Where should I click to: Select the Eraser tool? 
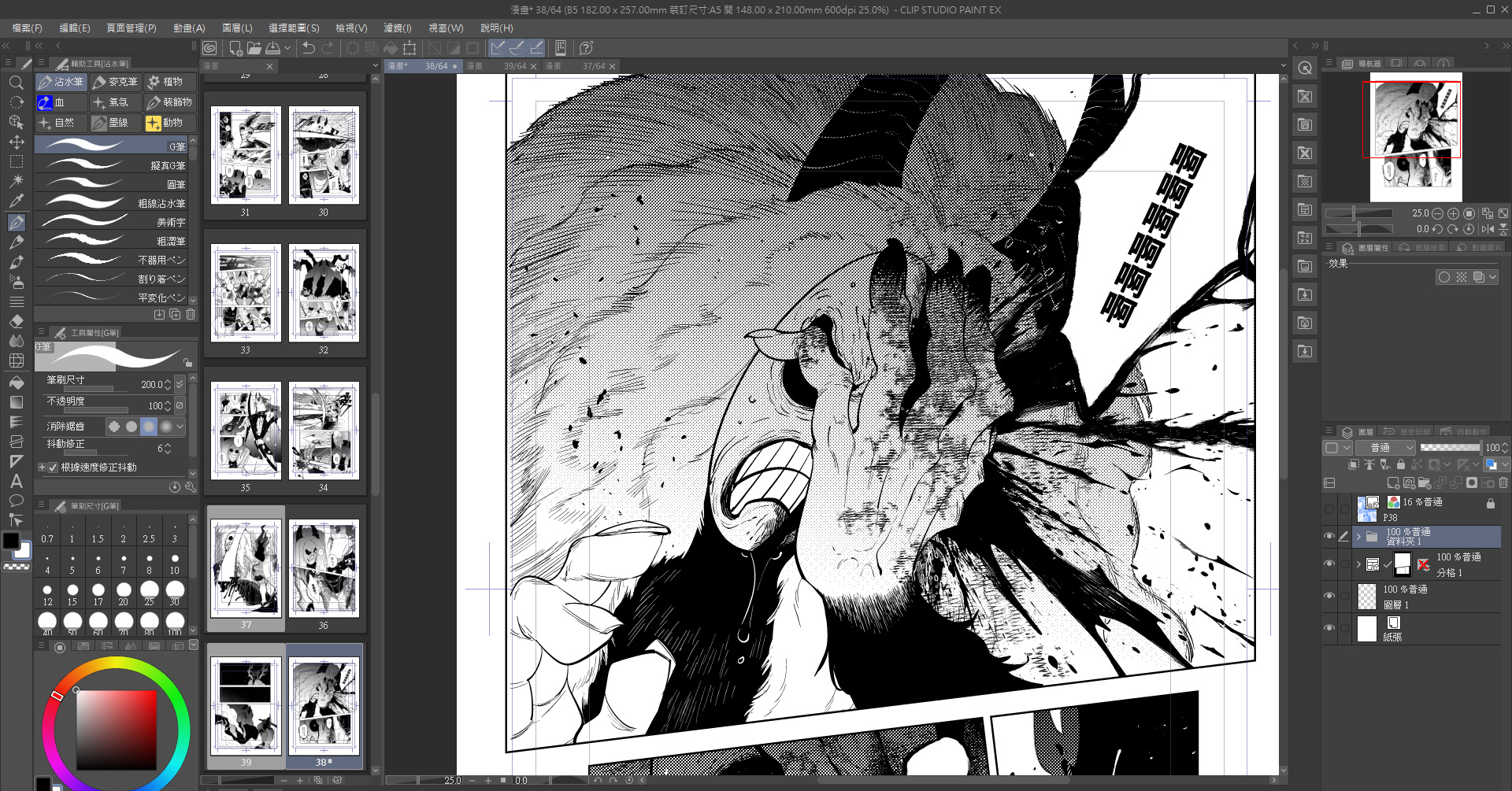click(x=16, y=321)
